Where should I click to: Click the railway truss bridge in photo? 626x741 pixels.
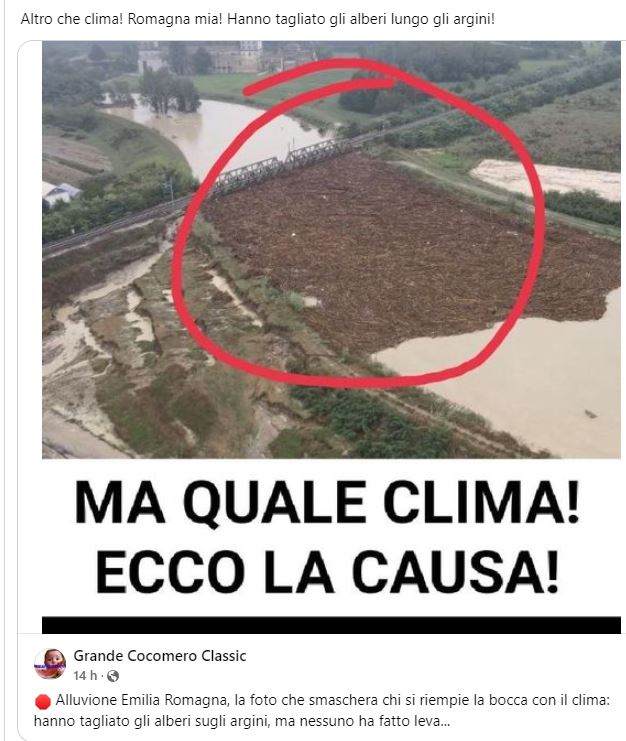point(278,166)
